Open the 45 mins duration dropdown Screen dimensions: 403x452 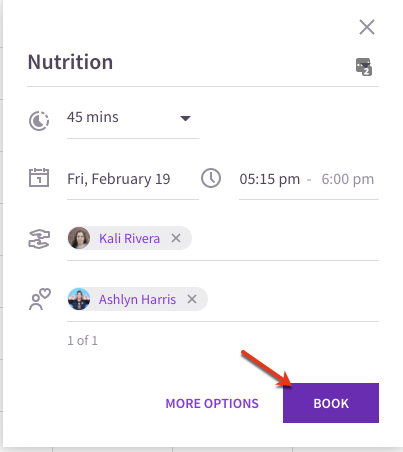click(133, 118)
